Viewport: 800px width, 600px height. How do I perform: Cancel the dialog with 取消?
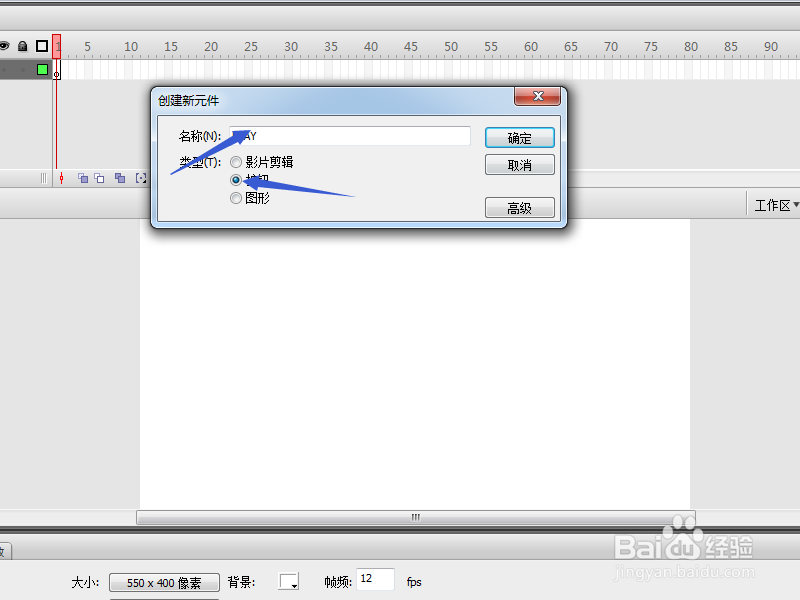520,164
